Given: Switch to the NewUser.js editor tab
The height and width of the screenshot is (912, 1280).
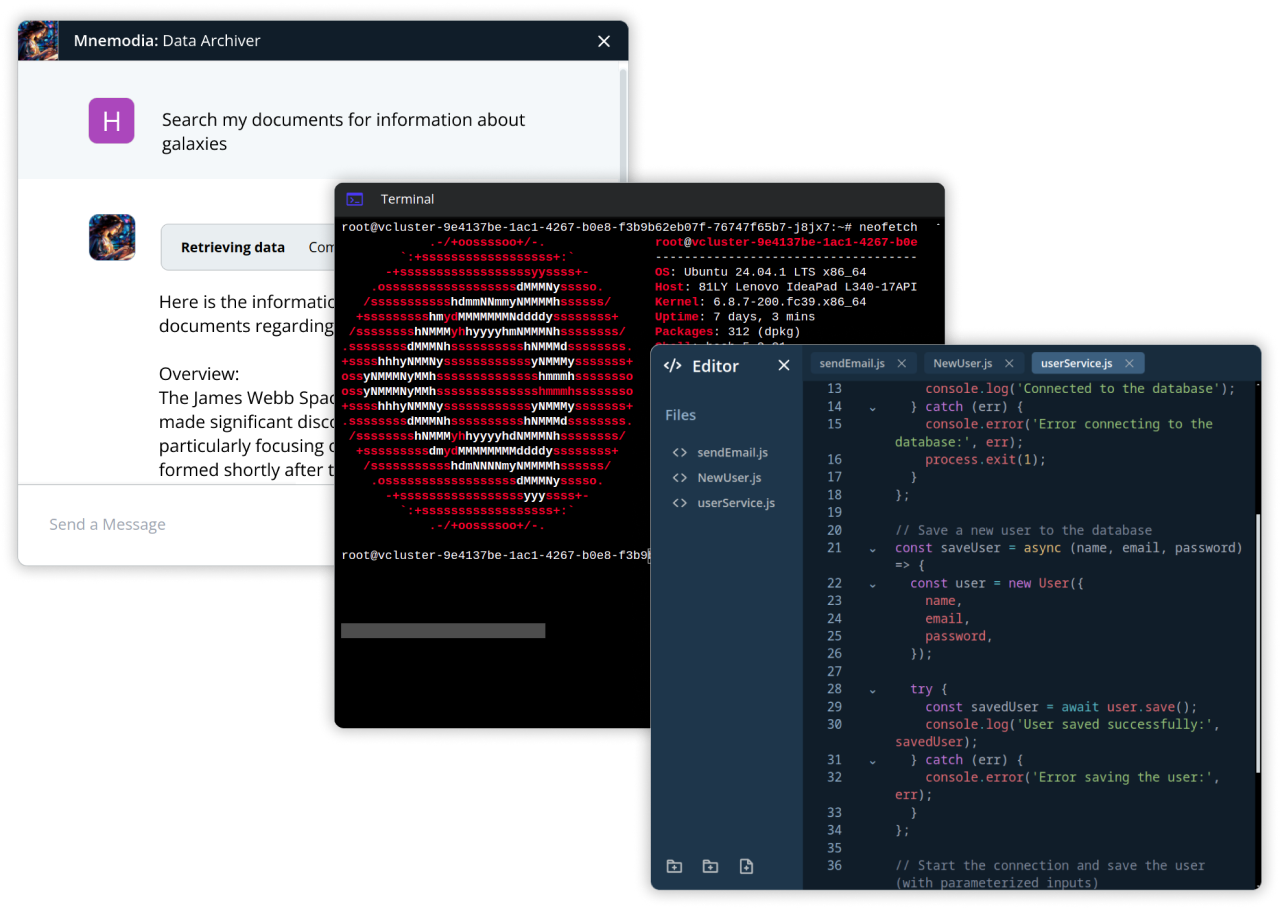Looking at the screenshot, I should (x=962, y=364).
